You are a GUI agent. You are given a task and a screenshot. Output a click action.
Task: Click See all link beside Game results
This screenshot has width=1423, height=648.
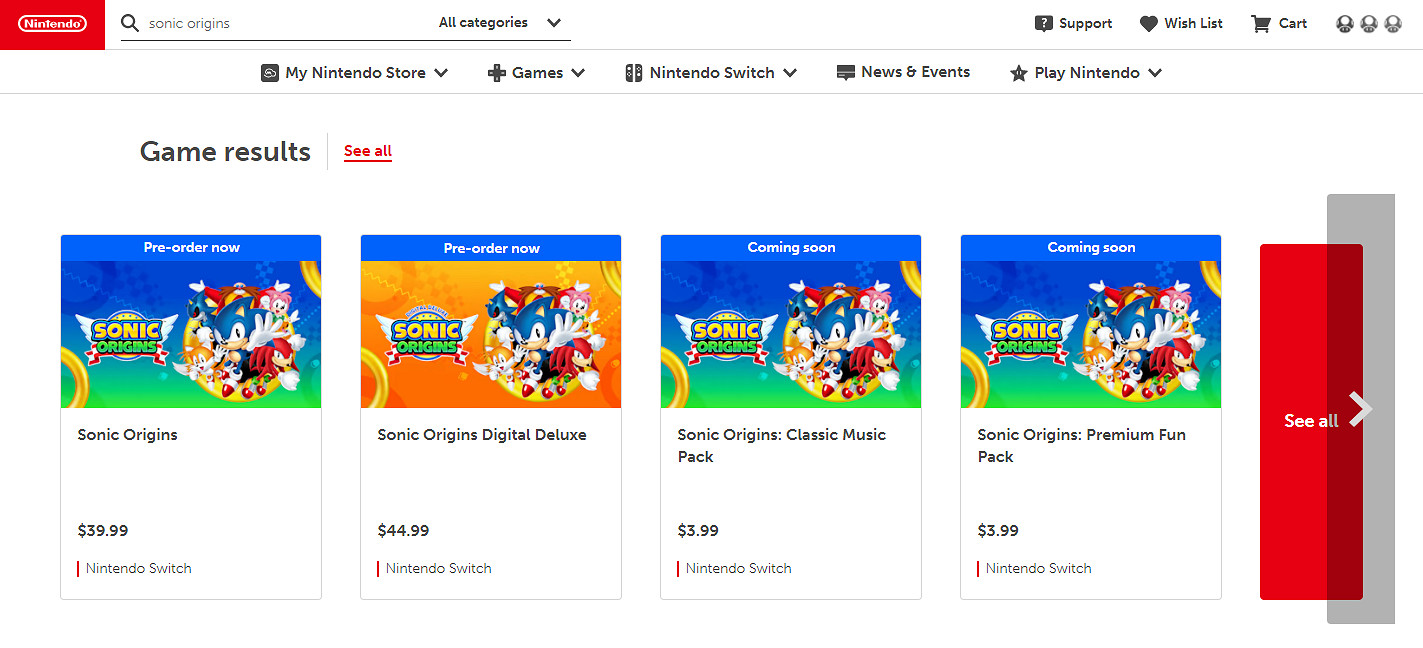(x=368, y=151)
